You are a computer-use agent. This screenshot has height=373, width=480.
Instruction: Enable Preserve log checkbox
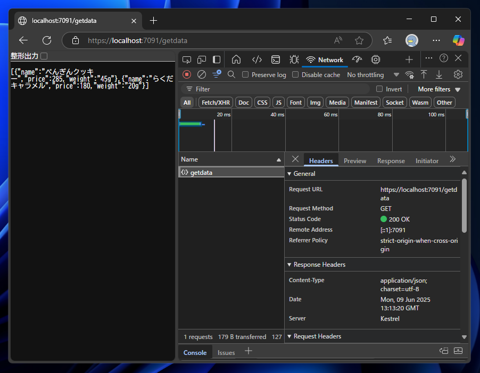[x=245, y=75]
